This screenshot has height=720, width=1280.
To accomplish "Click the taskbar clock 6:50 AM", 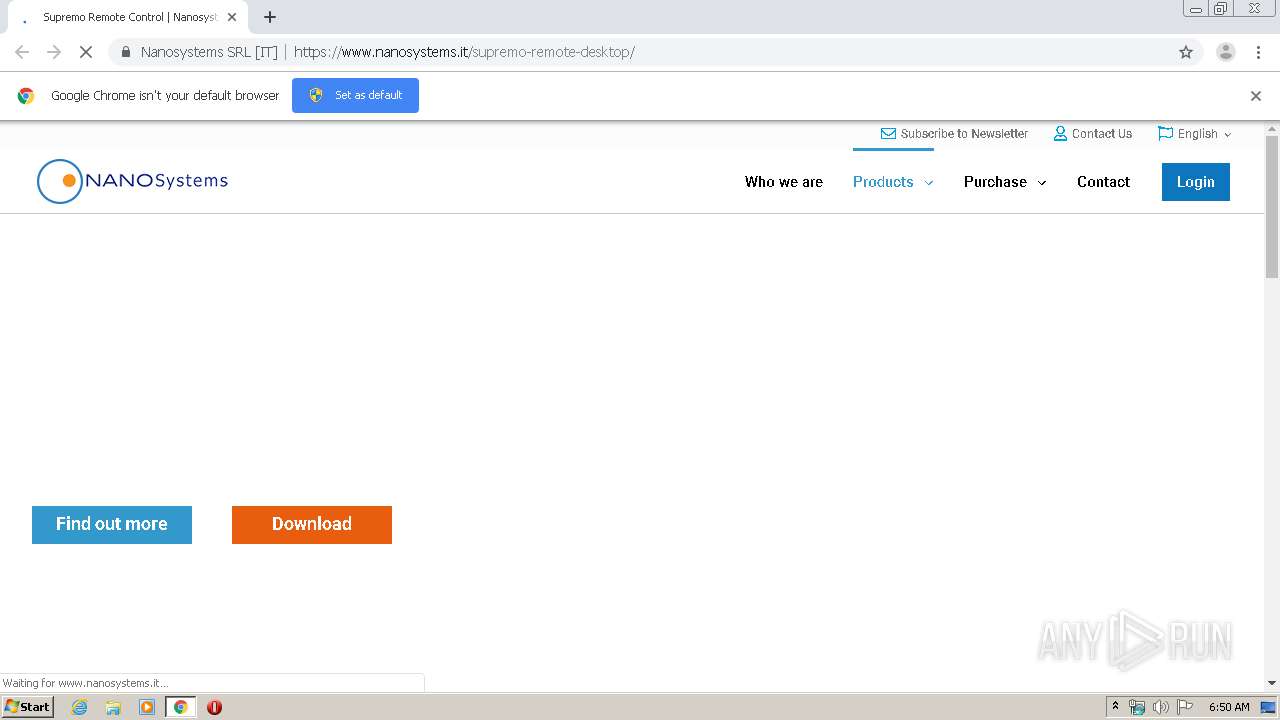I will coord(1229,707).
